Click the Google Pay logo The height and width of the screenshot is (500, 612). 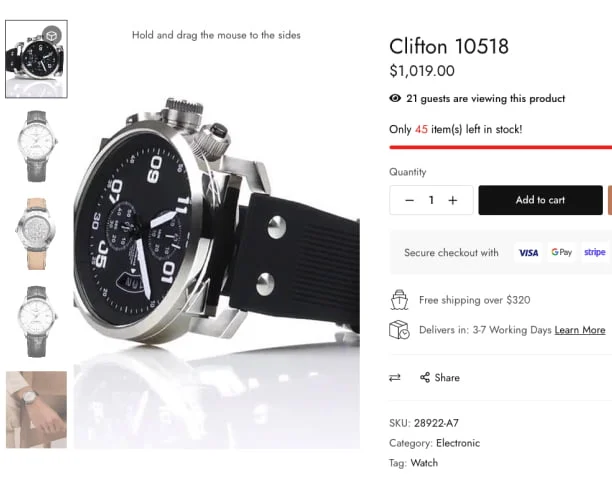561,252
